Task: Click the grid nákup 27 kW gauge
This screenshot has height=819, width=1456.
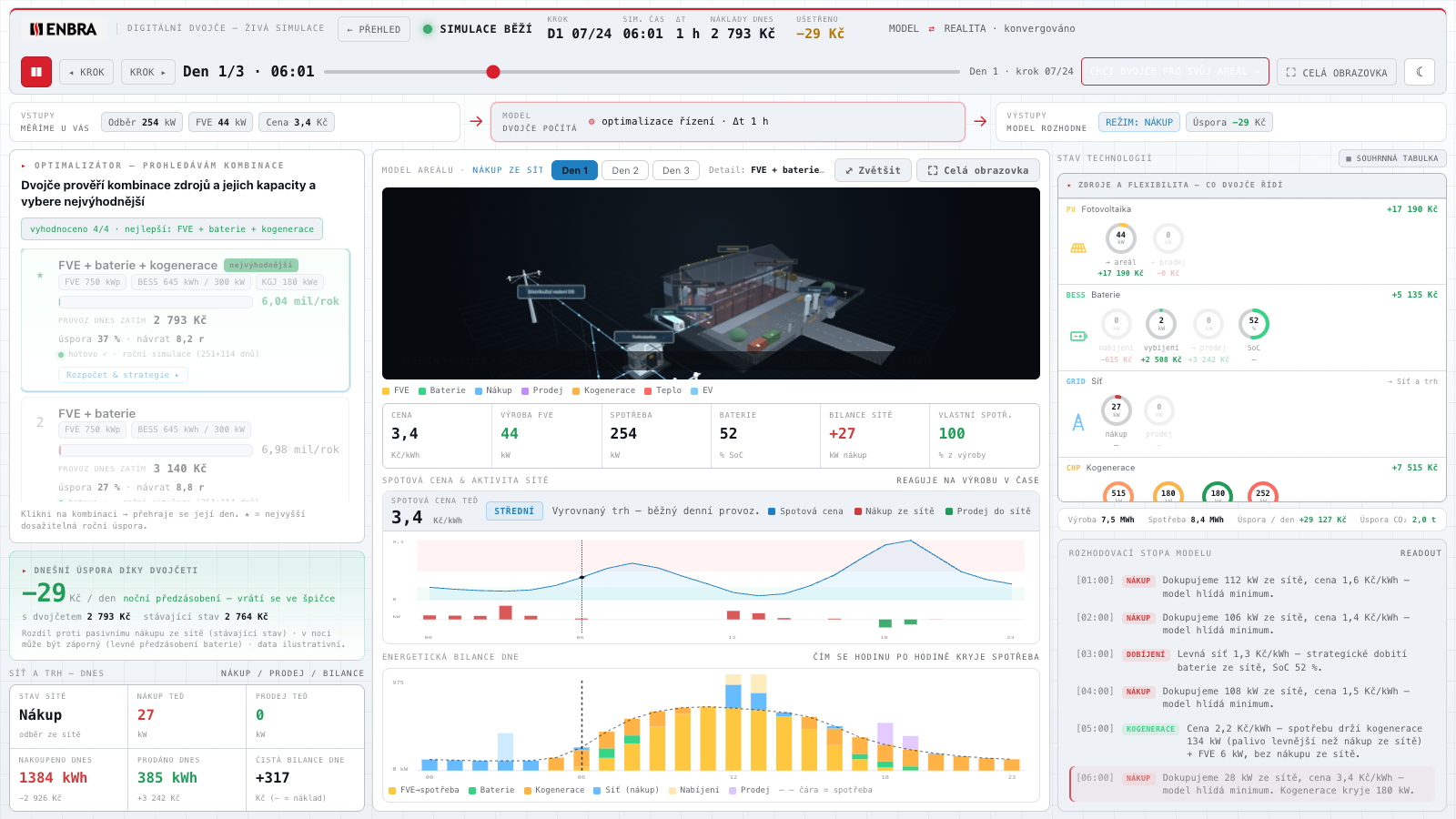Action: click(1117, 410)
